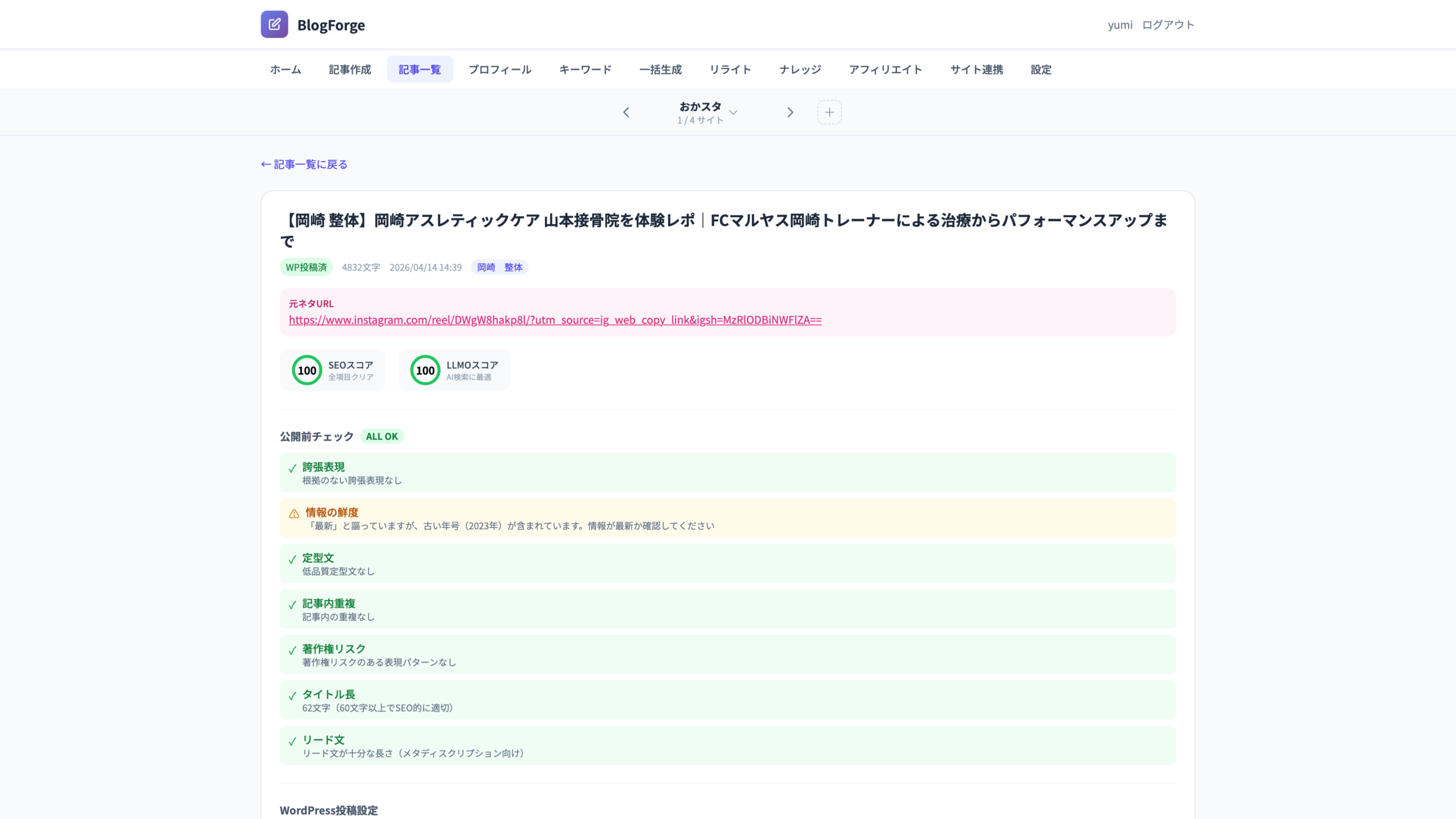Click the warning triangle beside 情報の鮮度

tap(292, 512)
